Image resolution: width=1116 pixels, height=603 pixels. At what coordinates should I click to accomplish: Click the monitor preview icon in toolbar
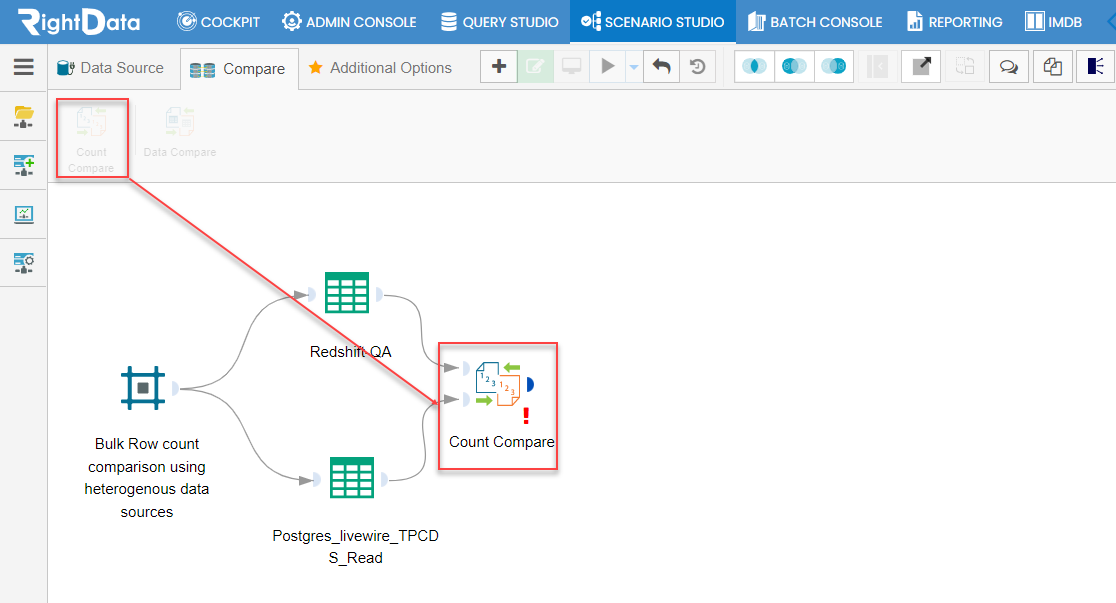(x=571, y=67)
